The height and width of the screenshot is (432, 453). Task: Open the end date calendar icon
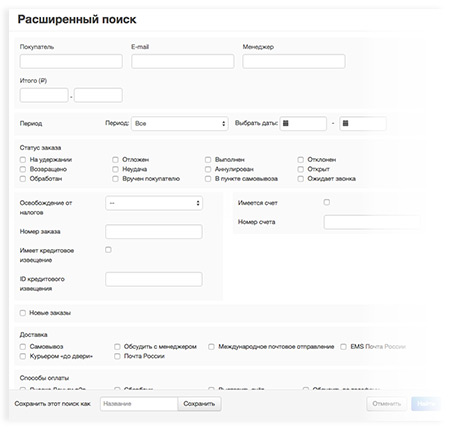tap(345, 123)
